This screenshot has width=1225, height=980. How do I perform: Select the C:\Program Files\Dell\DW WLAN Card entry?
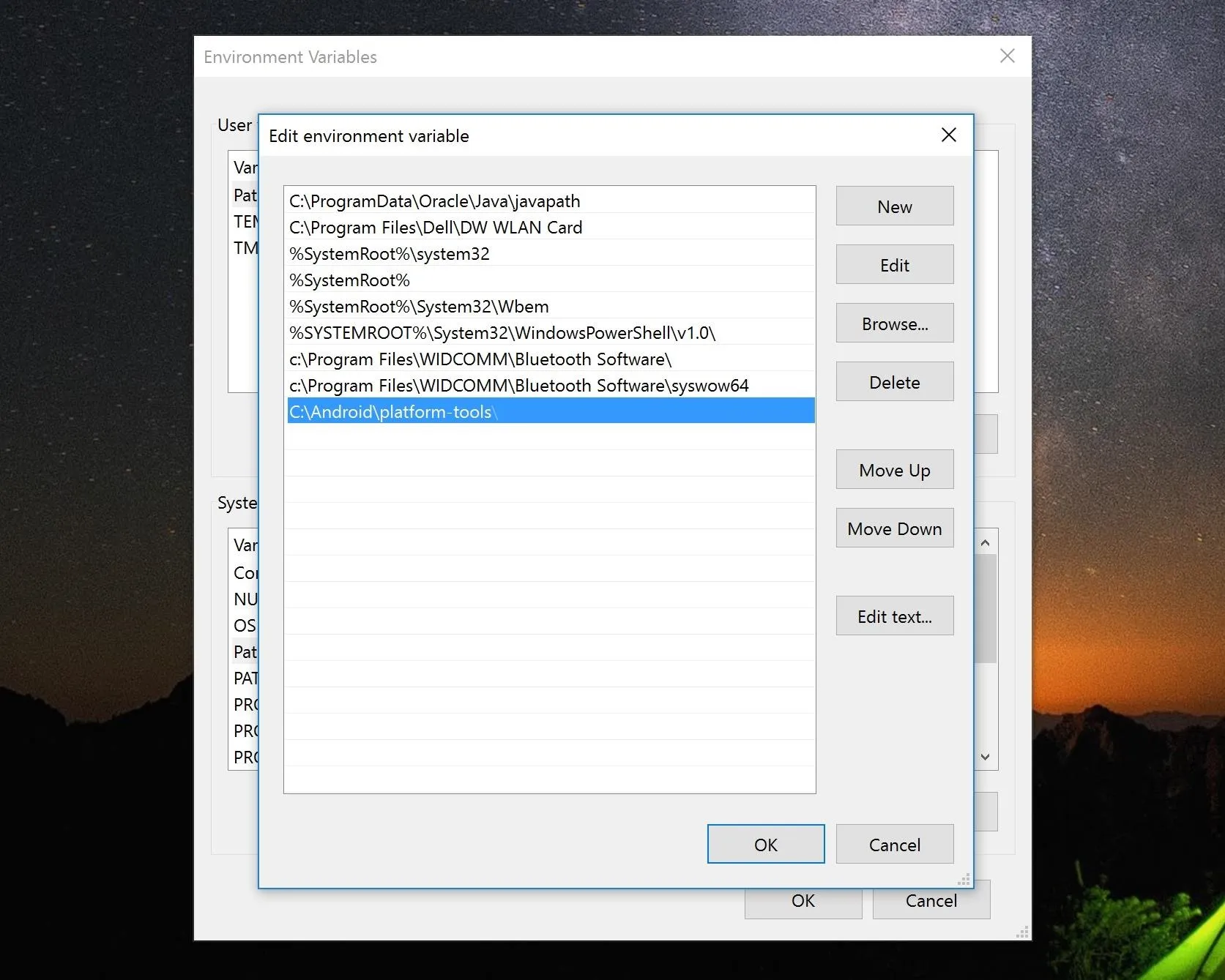click(551, 228)
